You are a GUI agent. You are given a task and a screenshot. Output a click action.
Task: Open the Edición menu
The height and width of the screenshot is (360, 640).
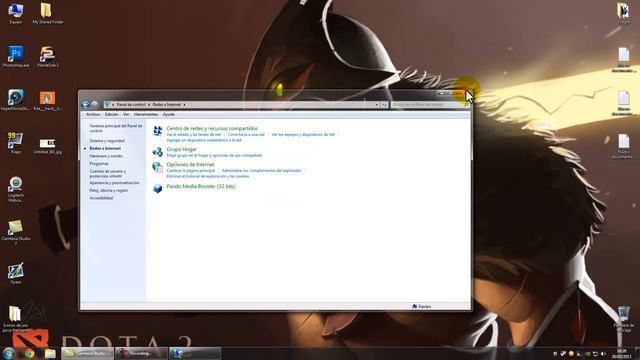coord(111,115)
